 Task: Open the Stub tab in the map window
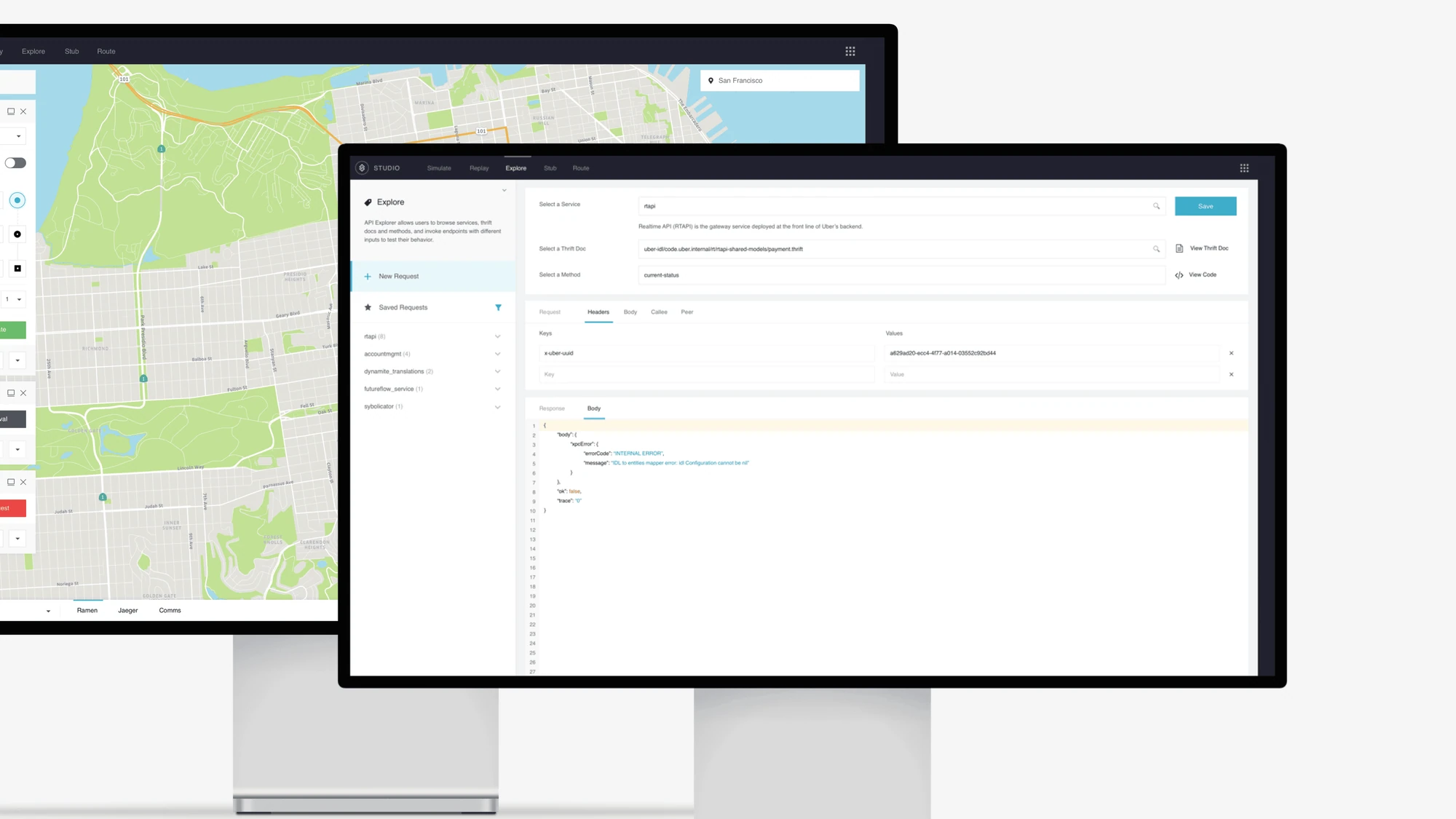tap(71, 52)
